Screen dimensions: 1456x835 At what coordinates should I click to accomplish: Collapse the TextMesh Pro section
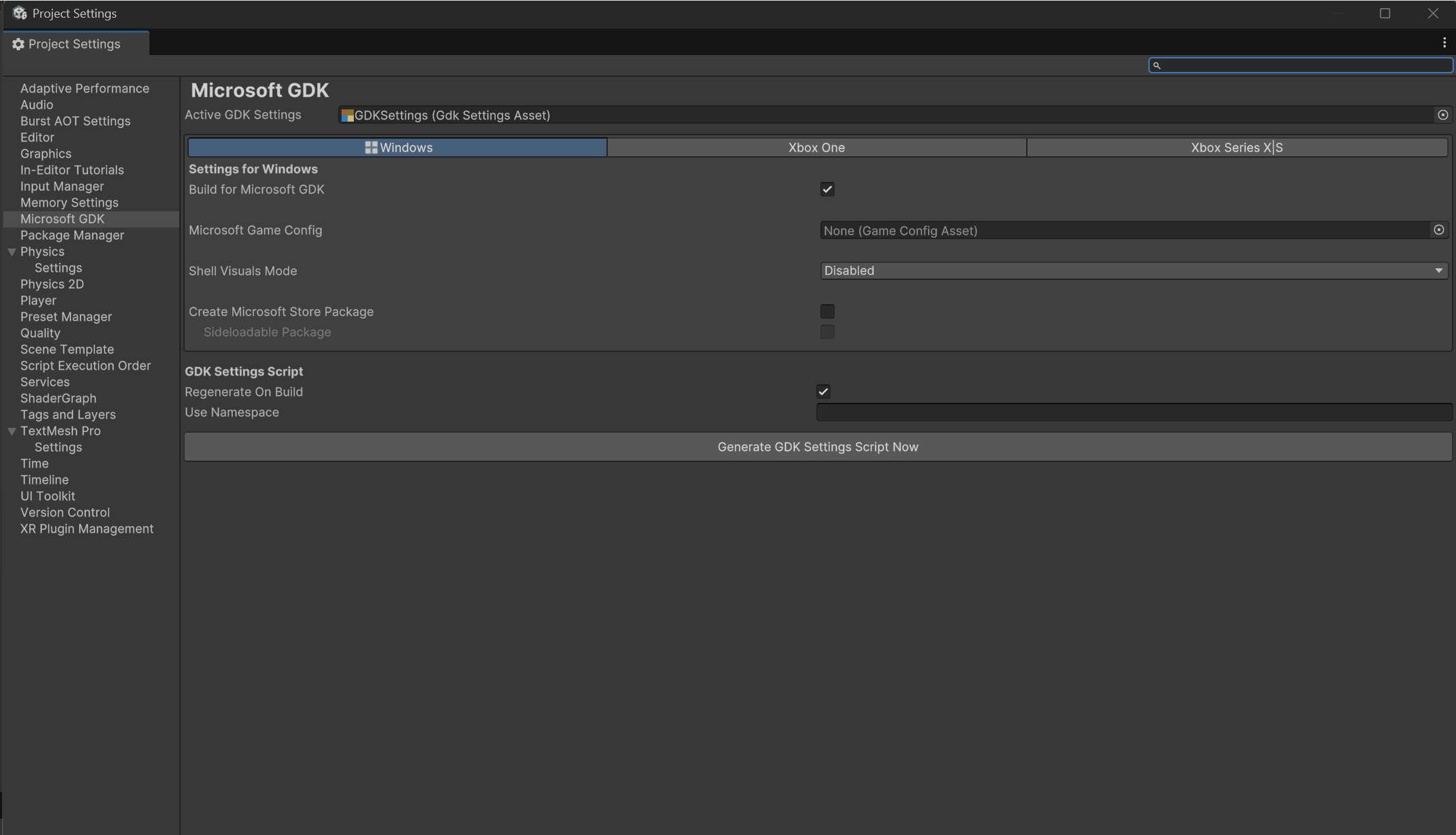point(12,431)
